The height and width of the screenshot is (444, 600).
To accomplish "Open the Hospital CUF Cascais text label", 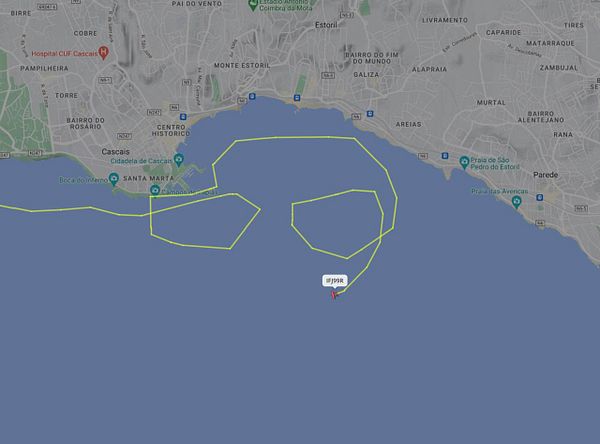I will pyautogui.click(x=64, y=54).
